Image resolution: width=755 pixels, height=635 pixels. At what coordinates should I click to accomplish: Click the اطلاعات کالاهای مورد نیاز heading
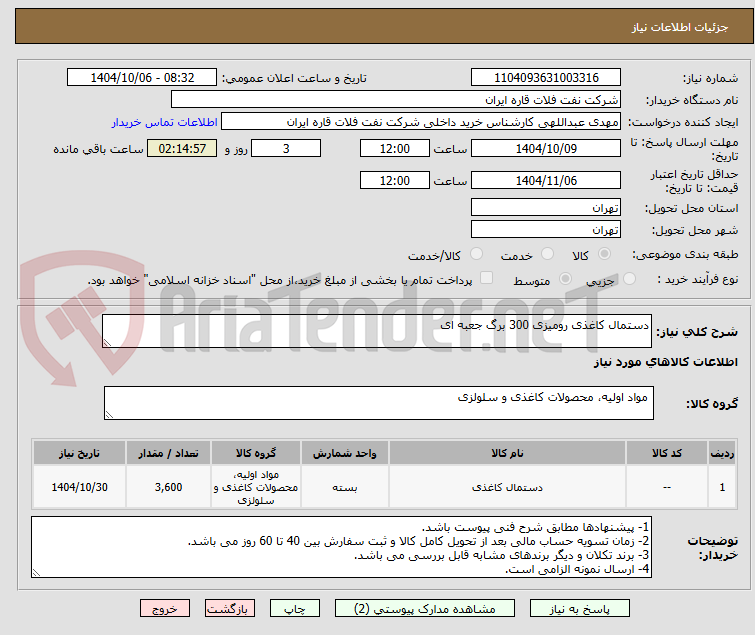[666, 362]
